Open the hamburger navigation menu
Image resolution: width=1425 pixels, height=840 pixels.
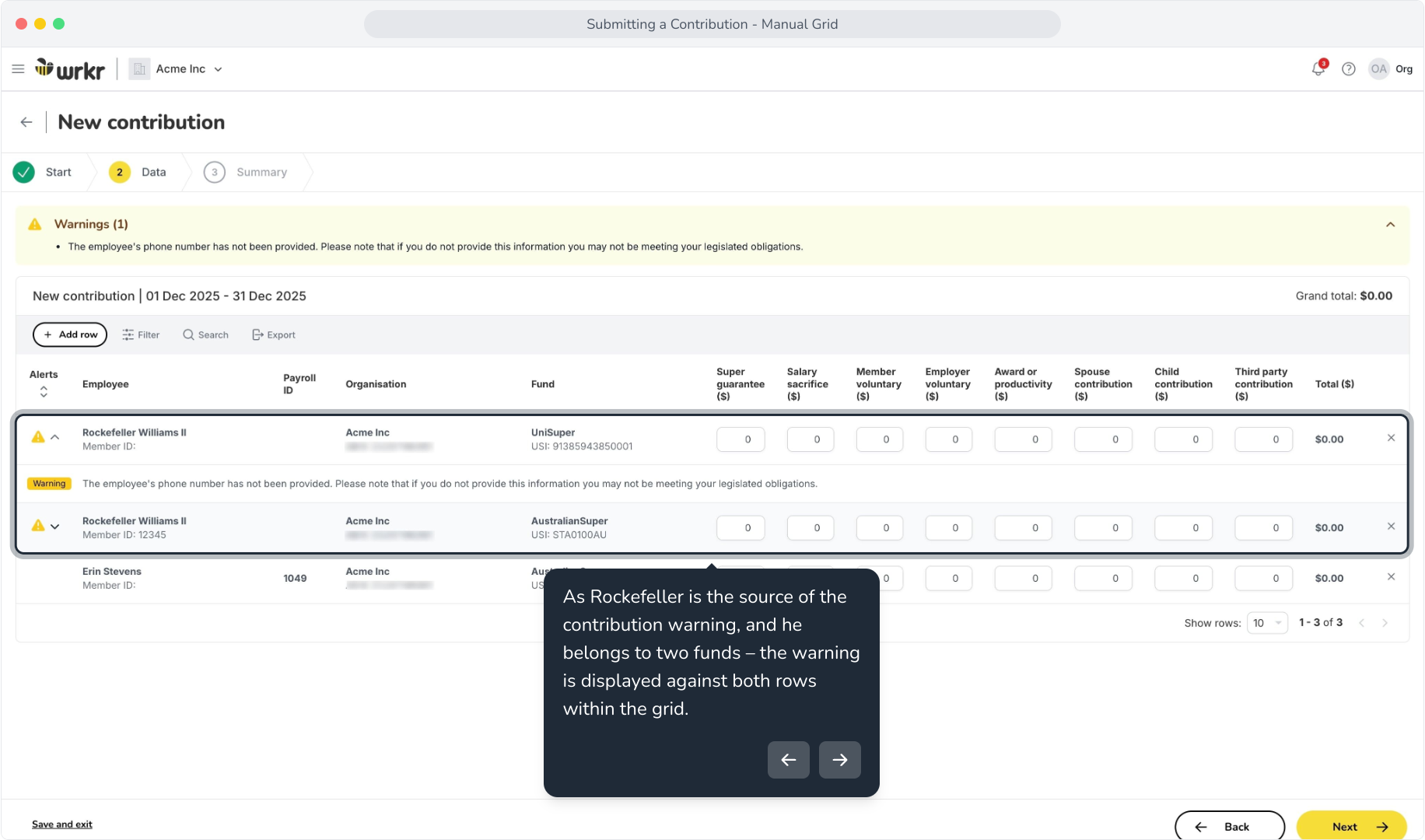(18, 69)
